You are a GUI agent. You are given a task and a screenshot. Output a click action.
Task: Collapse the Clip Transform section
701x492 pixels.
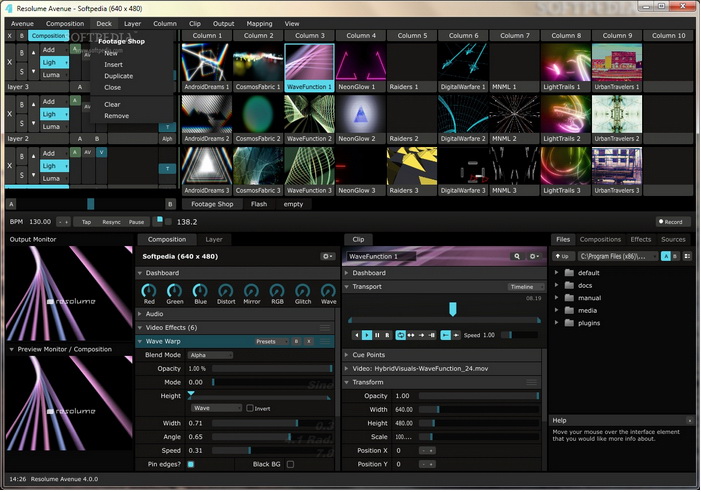coord(346,383)
